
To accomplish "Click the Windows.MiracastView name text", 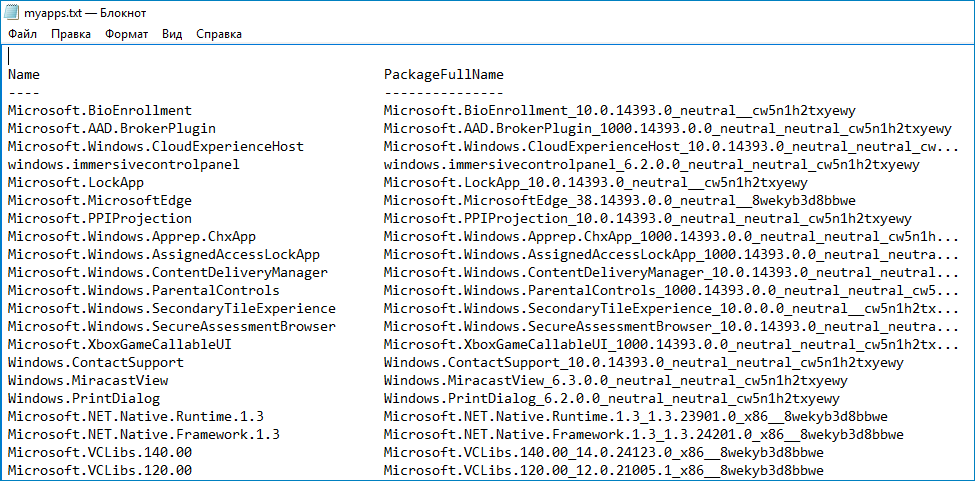I will pyautogui.click(x=88, y=380).
